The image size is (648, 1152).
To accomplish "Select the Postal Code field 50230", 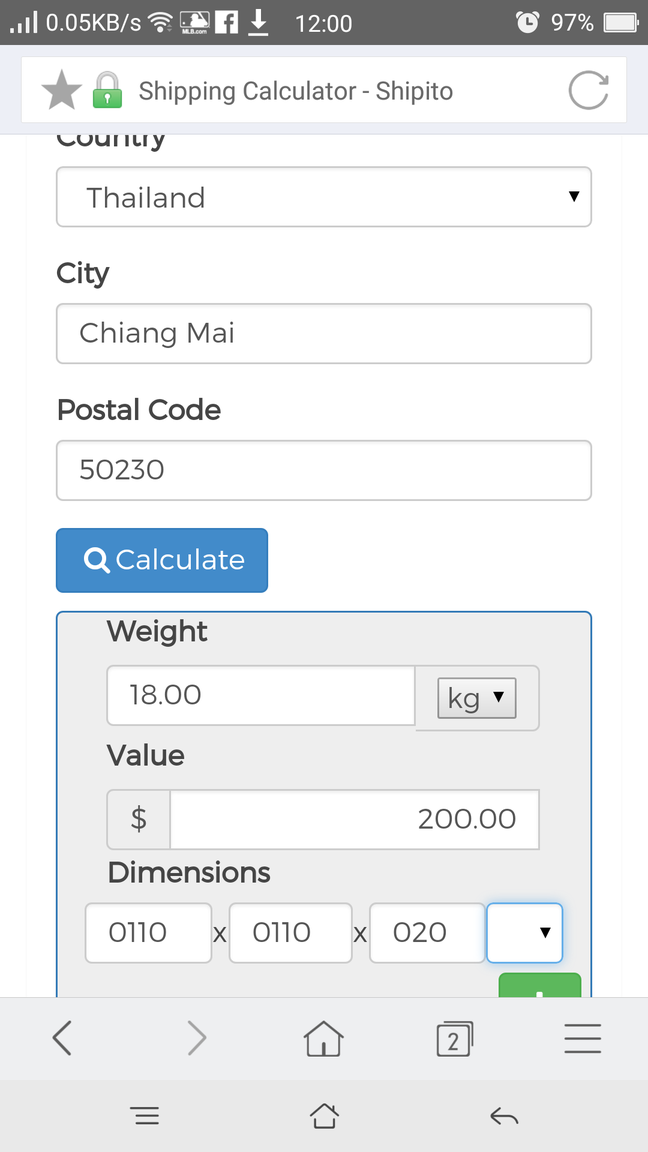I will point(324,470).
